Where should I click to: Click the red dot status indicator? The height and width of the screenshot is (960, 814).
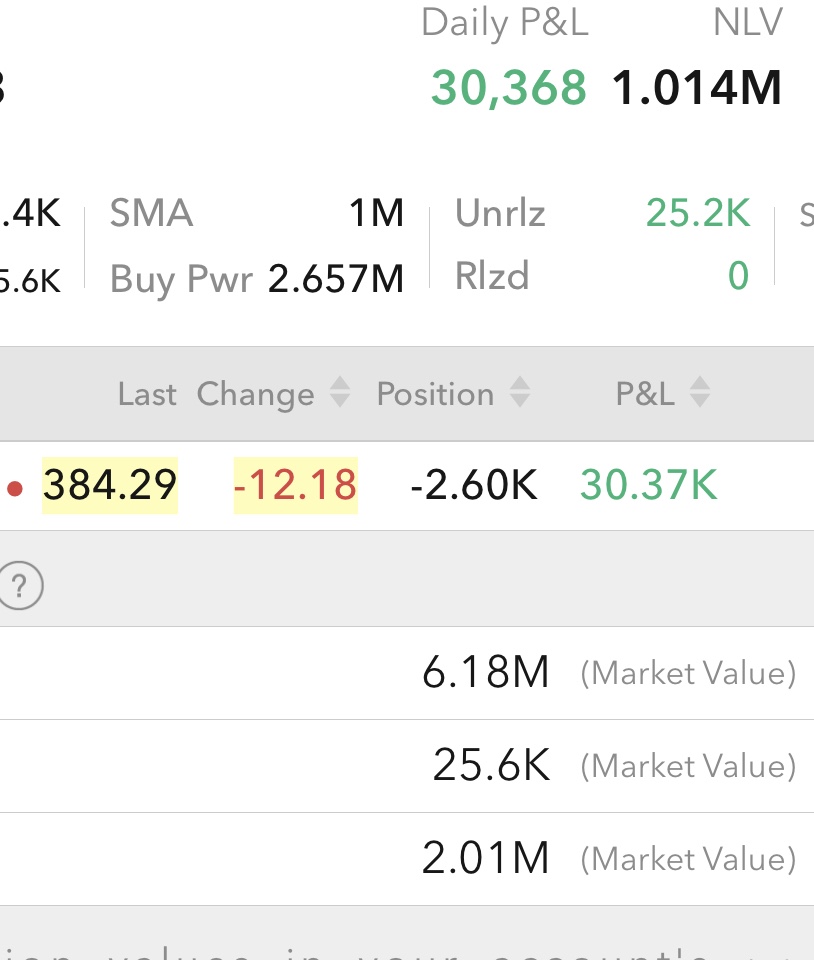[15, 488]
